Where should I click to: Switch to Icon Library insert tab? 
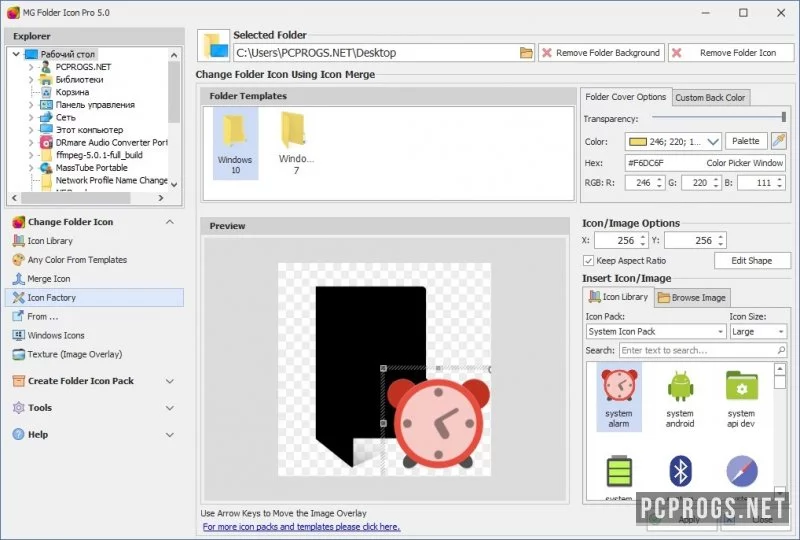(x=618, y=297)
